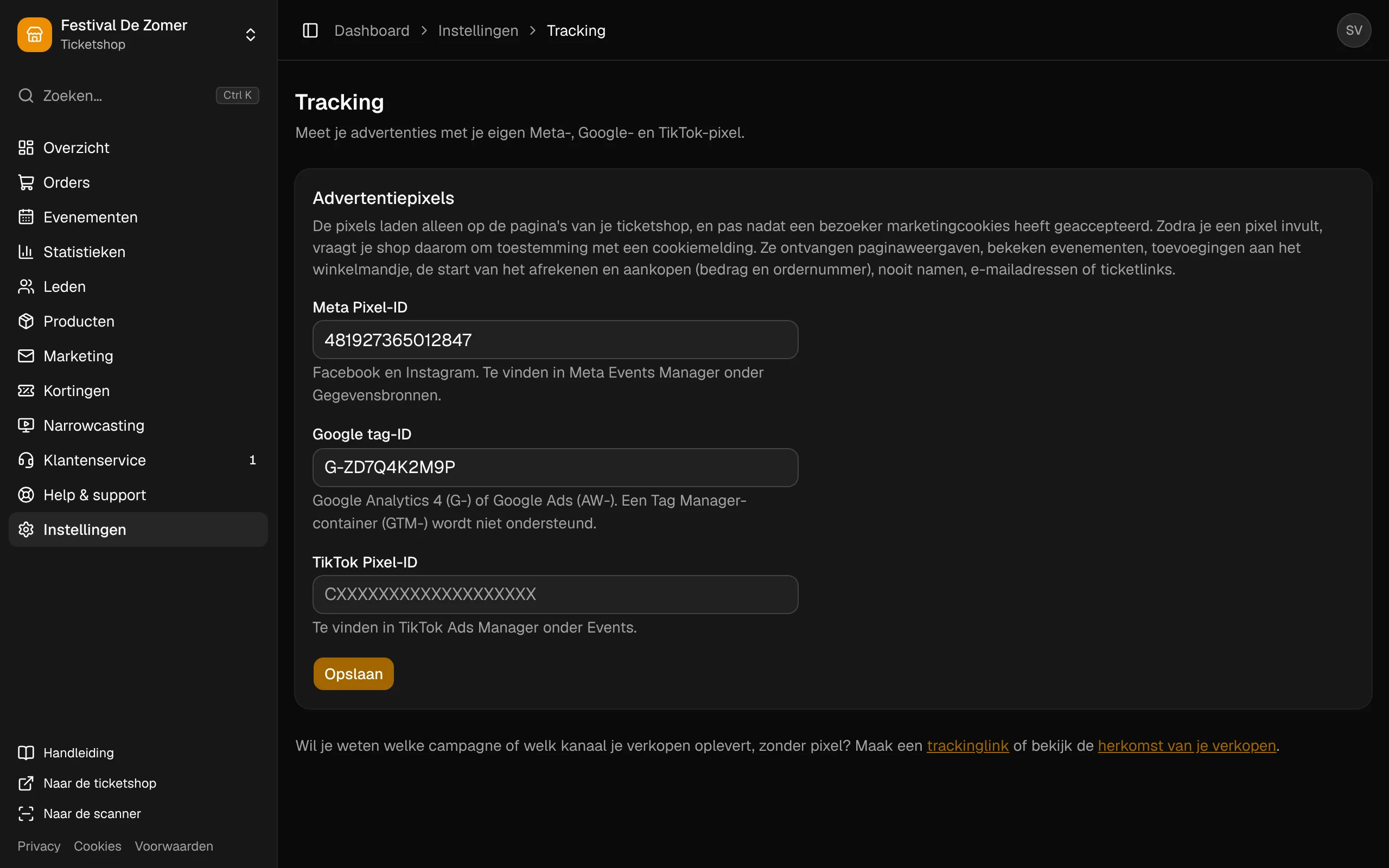This screenshot has width=1389, height=868.
Task: Click the Tracking breadcrumb item
Action: point(576,30)
